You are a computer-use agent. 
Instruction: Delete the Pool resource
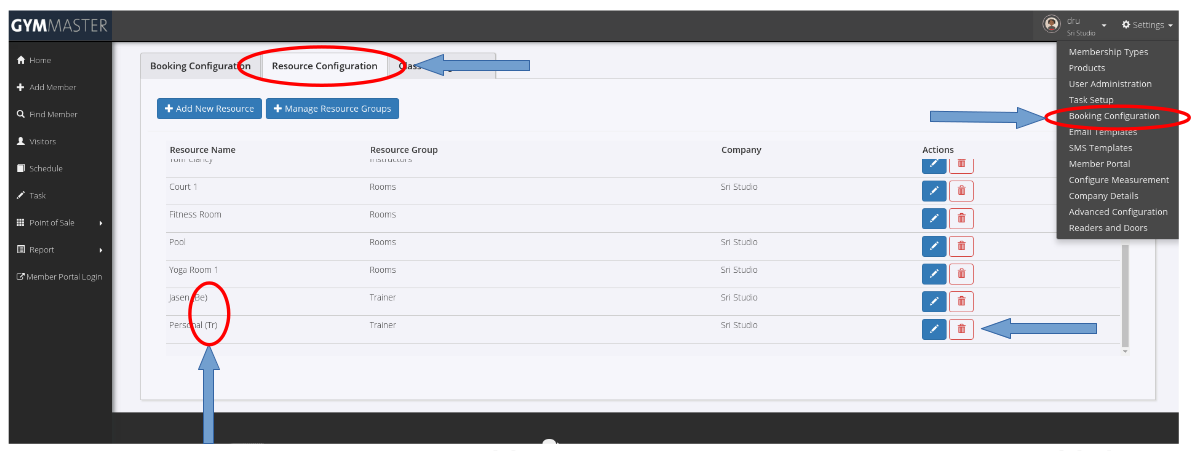click(x=961, y=246)
